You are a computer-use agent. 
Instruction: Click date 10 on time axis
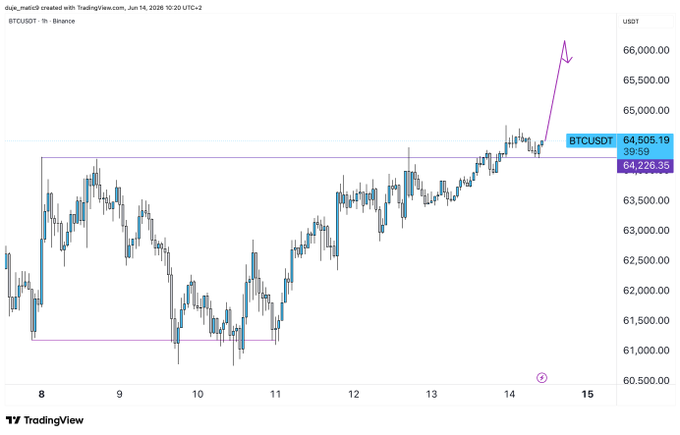point(198,394)
